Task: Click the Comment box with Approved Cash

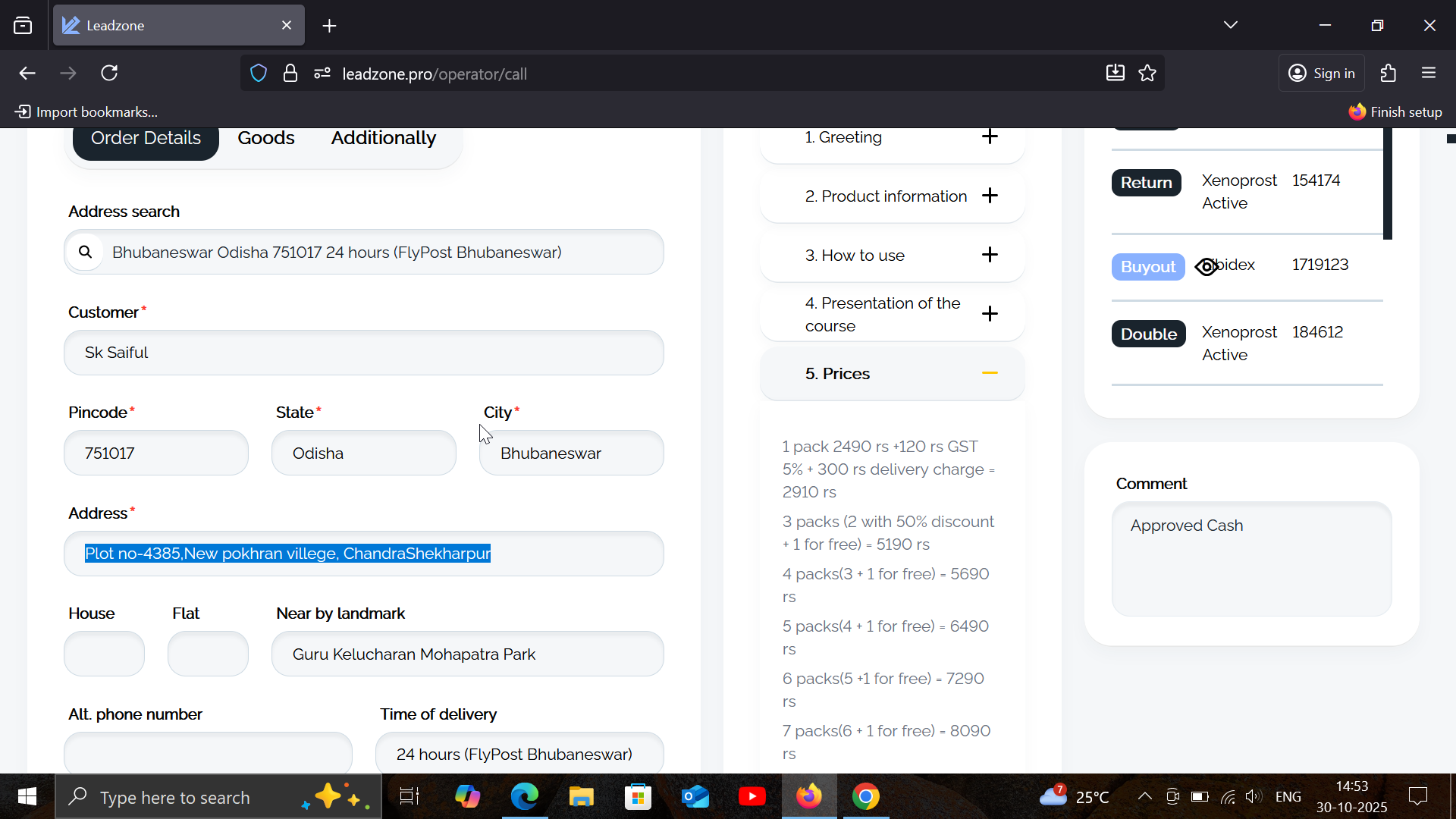Action: click(x=1251, y=559)
